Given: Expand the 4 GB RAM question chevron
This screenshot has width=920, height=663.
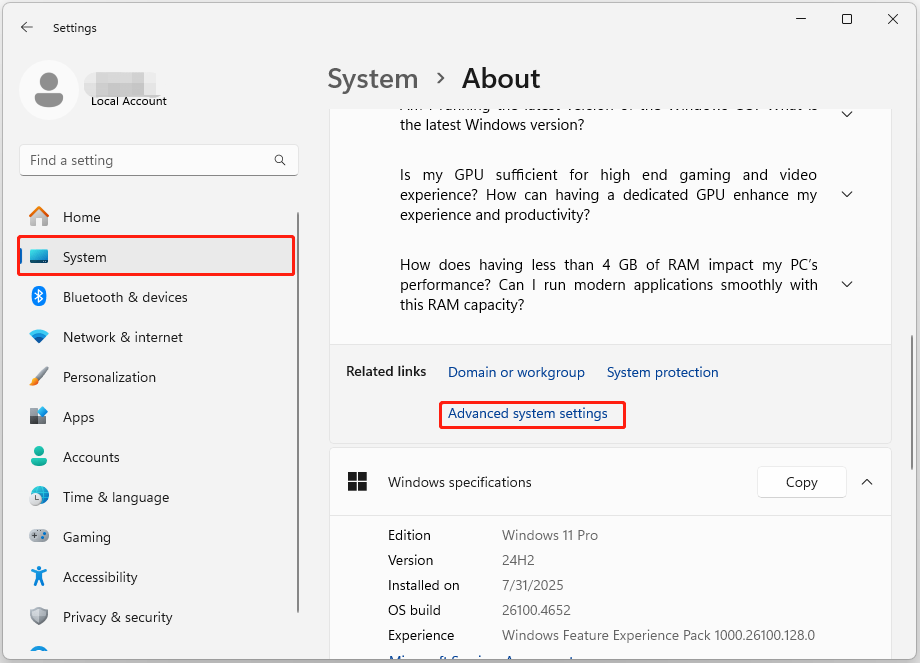Looking at the screenshot, I should pos(847,284).
